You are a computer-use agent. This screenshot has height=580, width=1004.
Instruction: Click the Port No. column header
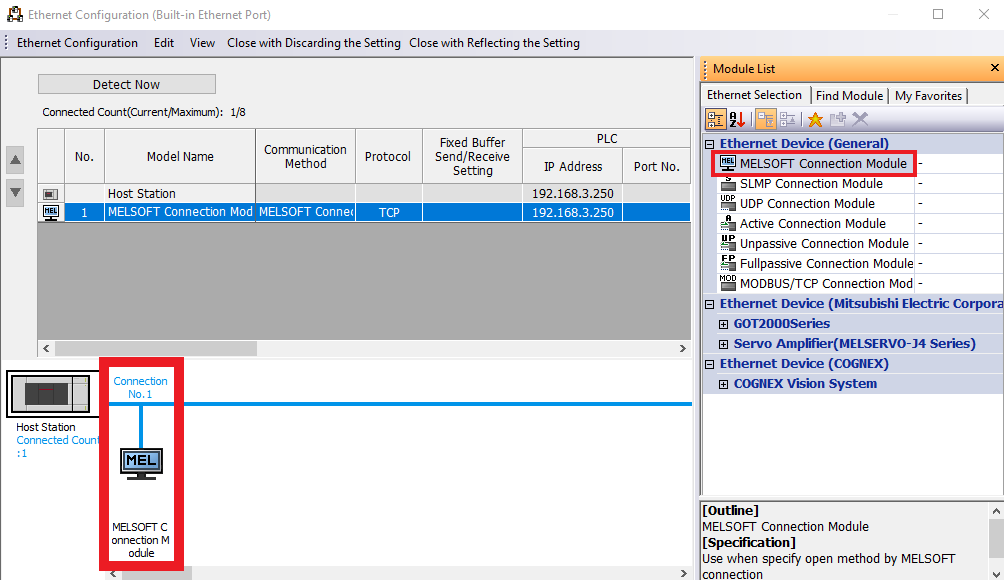(656, 166)
